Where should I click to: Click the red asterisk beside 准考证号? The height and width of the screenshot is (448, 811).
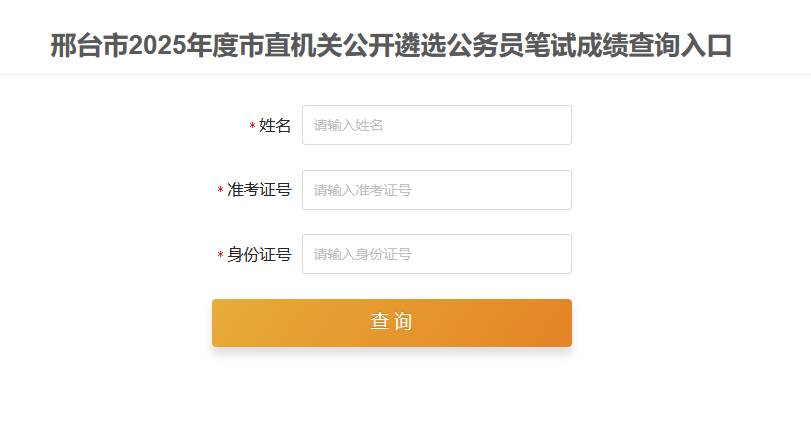pos(221,191)
